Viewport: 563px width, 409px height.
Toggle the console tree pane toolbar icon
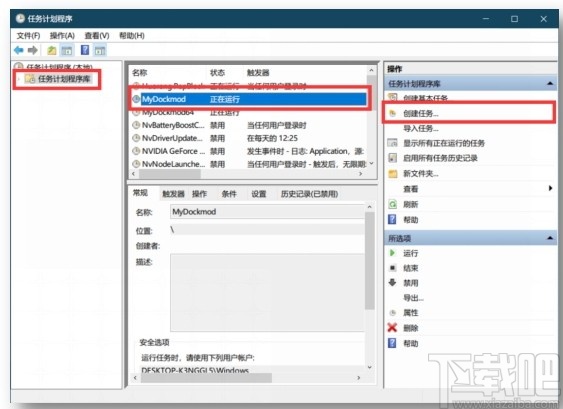point(67,50)
